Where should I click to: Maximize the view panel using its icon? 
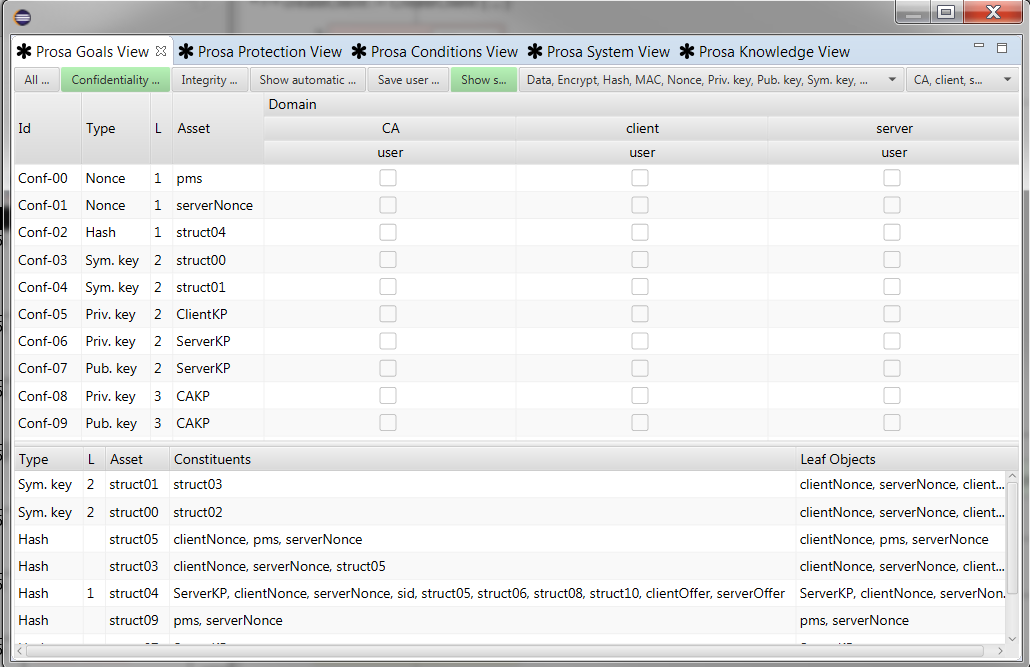1002,47
